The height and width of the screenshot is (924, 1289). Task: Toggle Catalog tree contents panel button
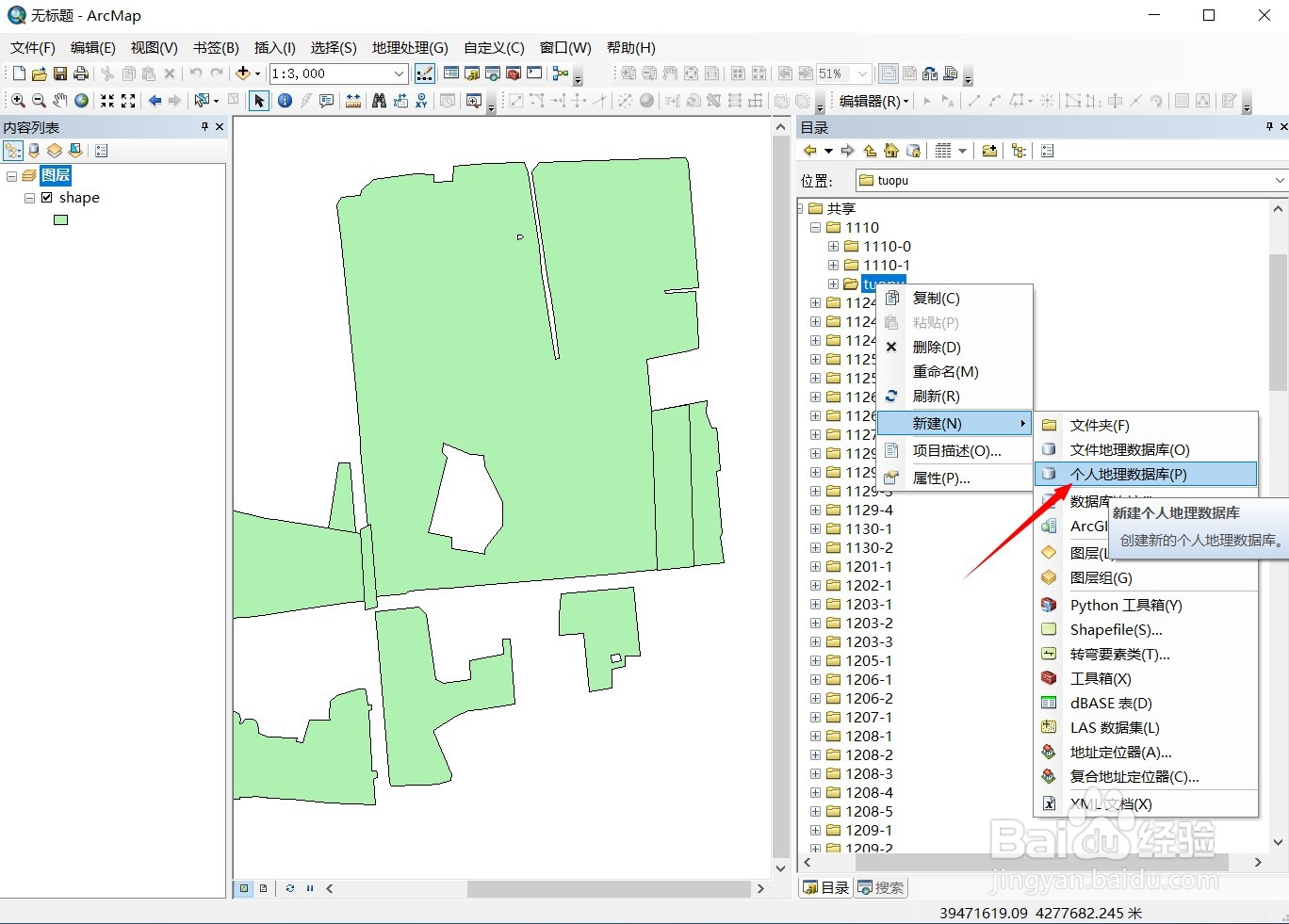click(1019, 151)
